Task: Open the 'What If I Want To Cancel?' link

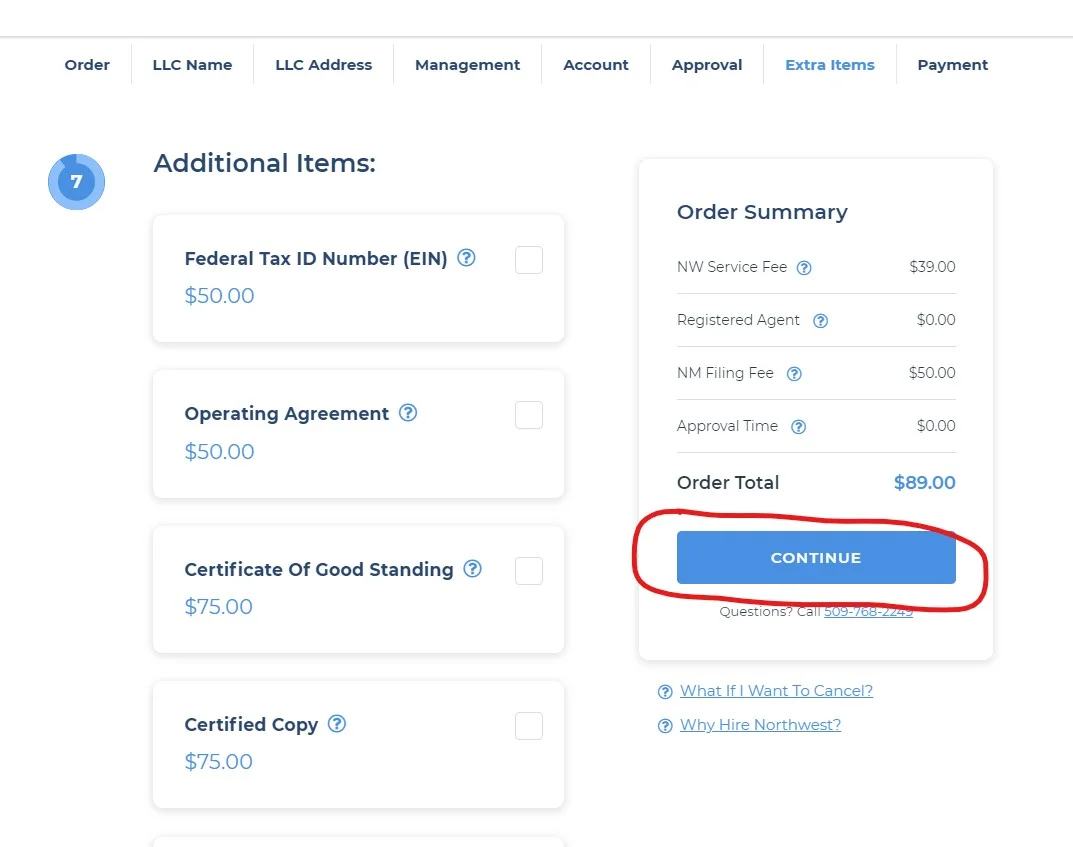Action: click(x=776, y=691)
